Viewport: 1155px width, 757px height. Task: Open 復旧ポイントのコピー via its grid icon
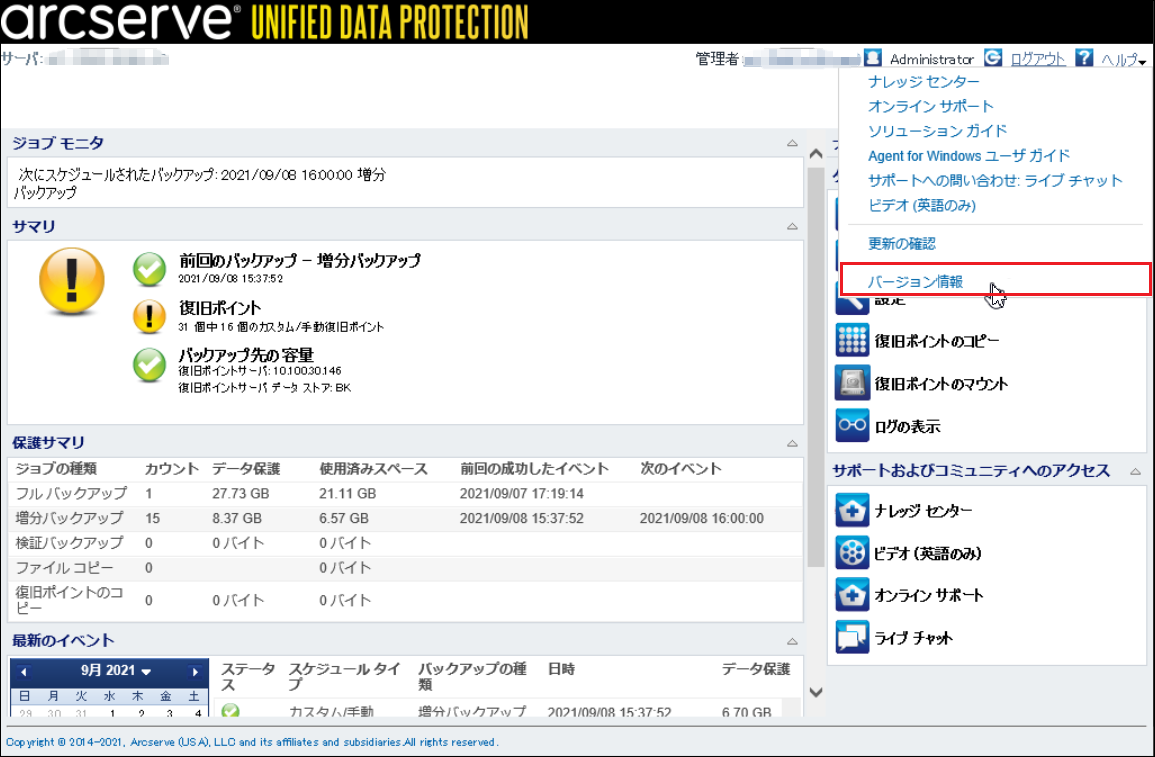(852, 340)
